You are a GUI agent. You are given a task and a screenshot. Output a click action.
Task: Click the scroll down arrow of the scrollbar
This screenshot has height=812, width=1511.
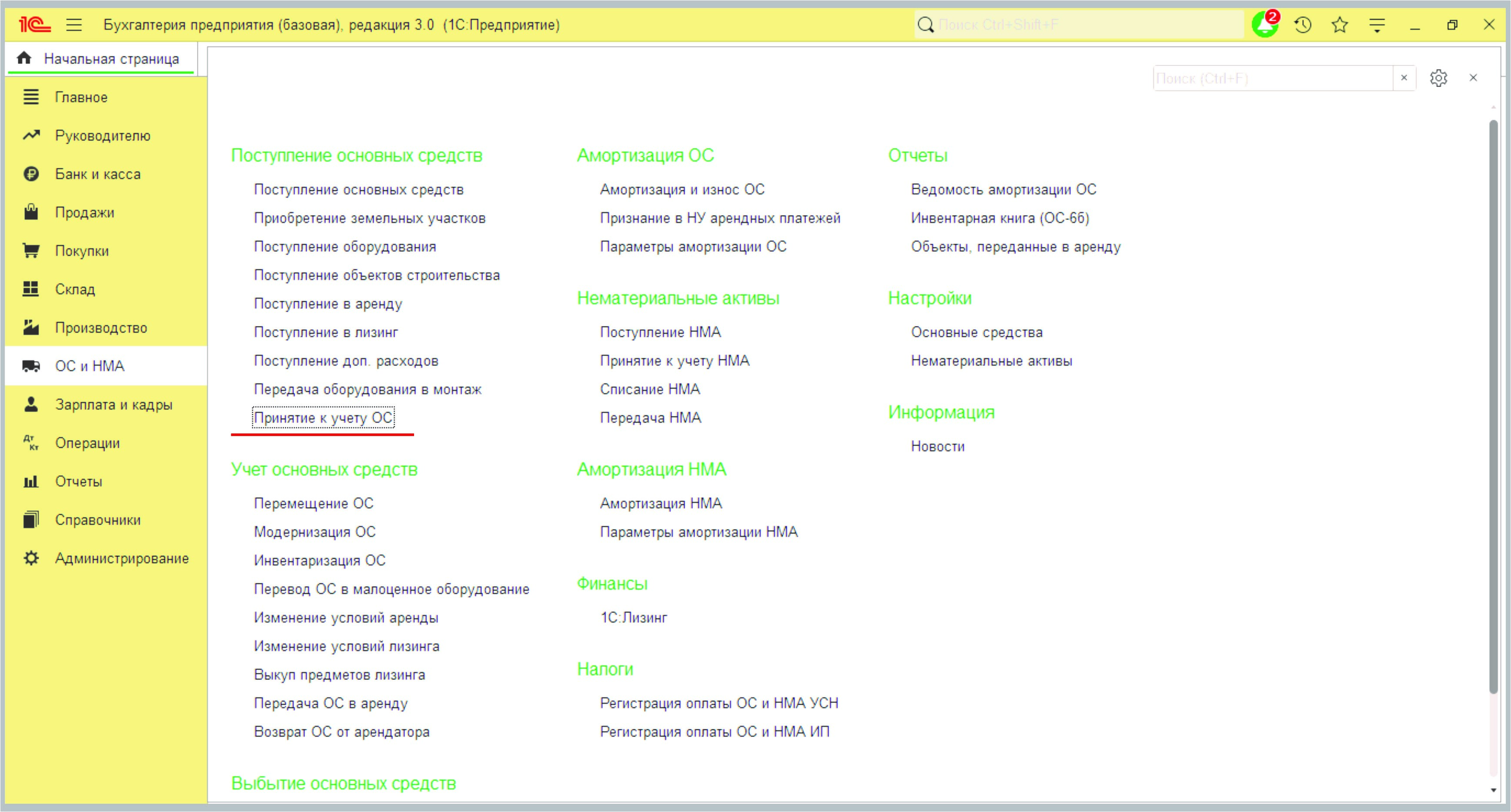[x=1494, y=790]
